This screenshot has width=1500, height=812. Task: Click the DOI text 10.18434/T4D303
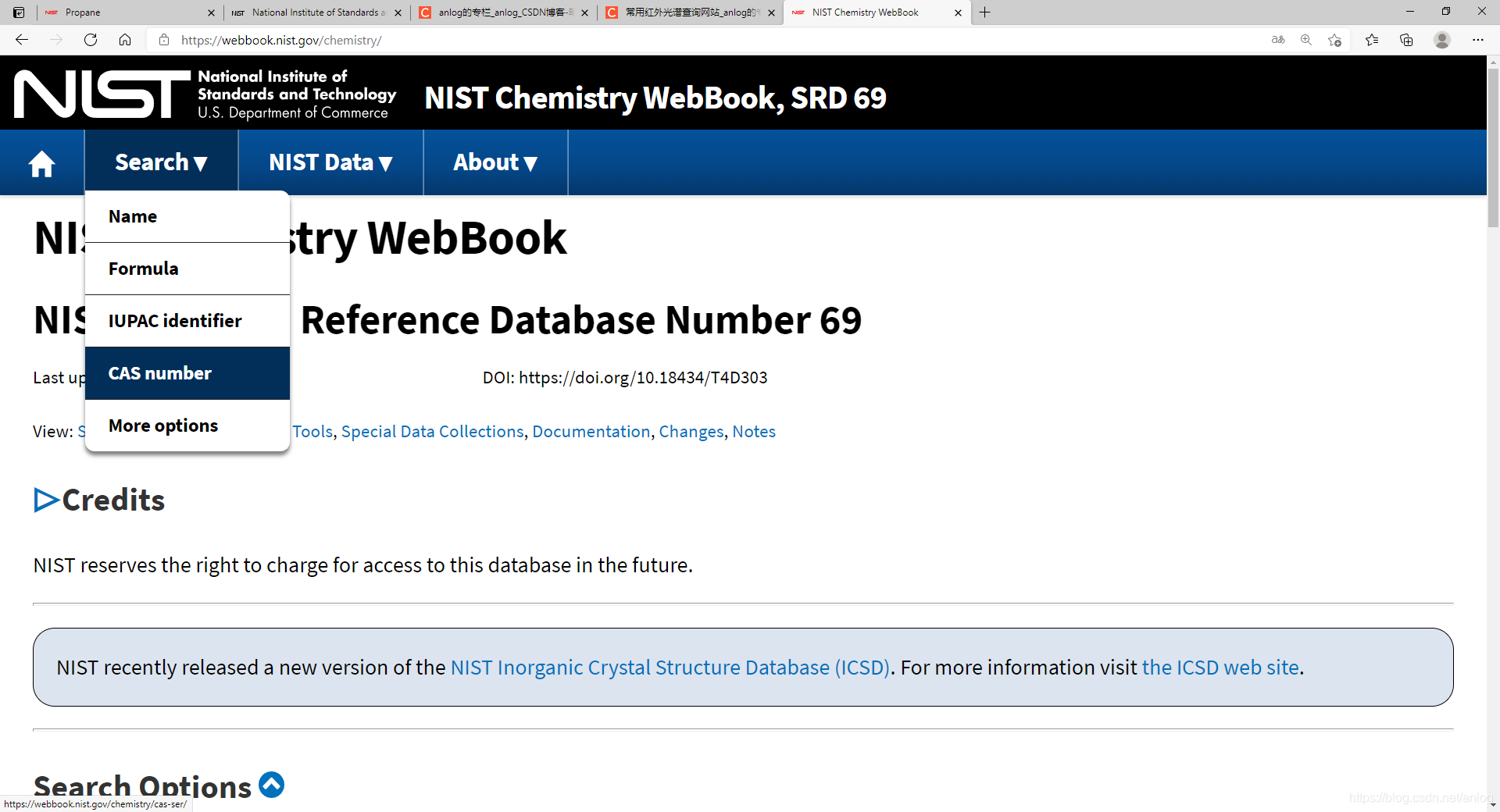coord(702,378)
